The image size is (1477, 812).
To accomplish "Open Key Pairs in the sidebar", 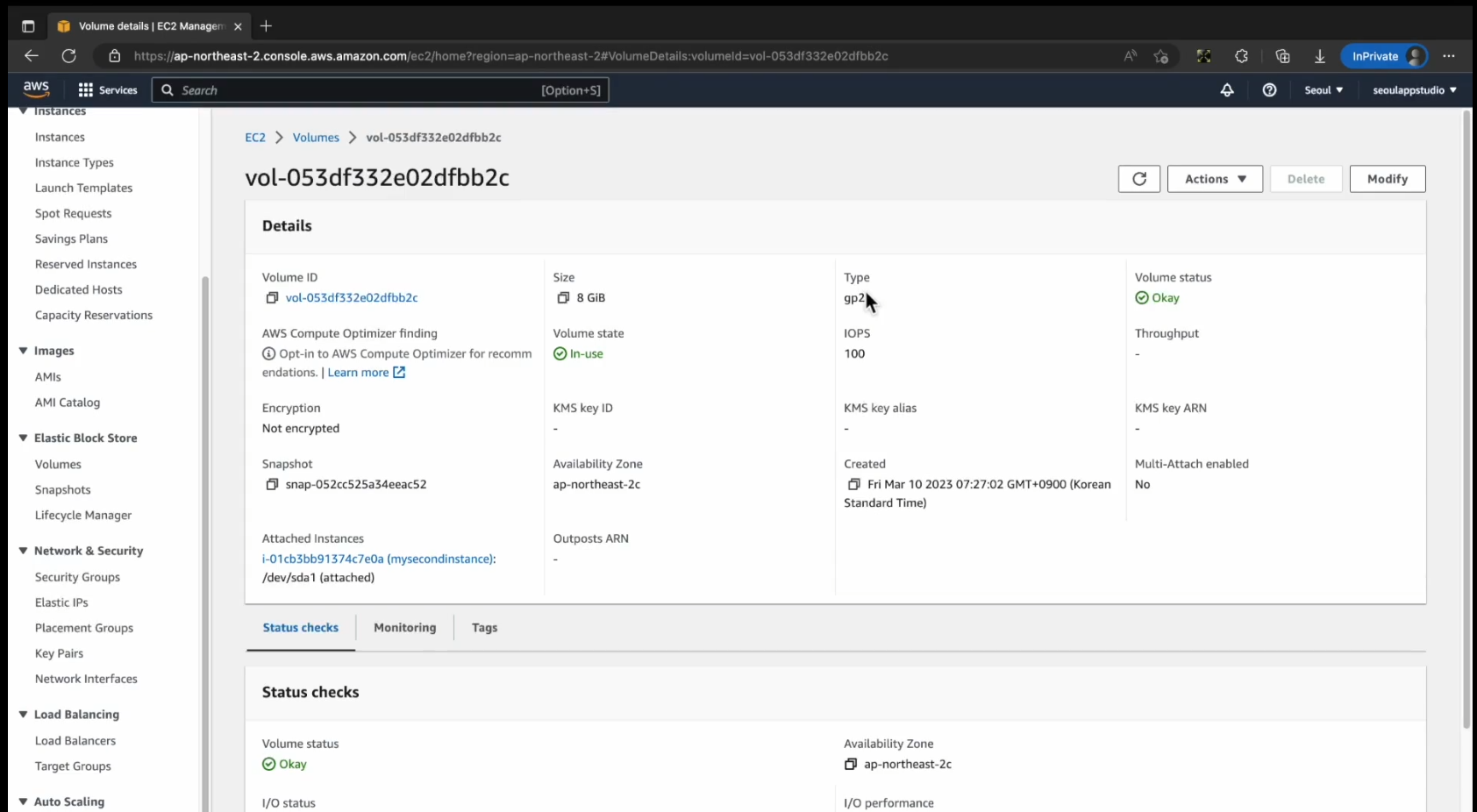I will coord(59,654).
